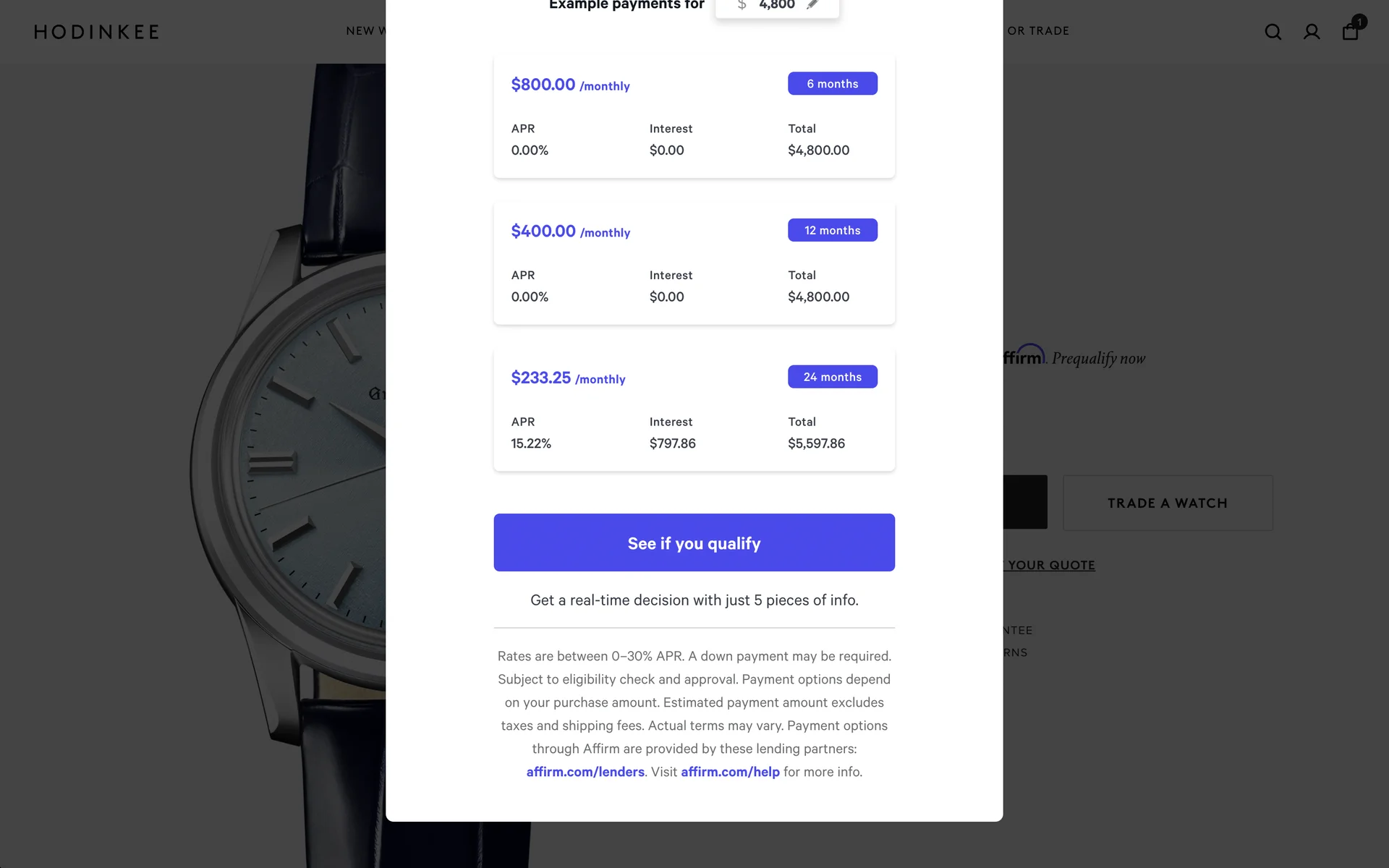Open the shopping bag cart icon
This screenshot has width=1389, height=868.
[x=1350, y=31]
